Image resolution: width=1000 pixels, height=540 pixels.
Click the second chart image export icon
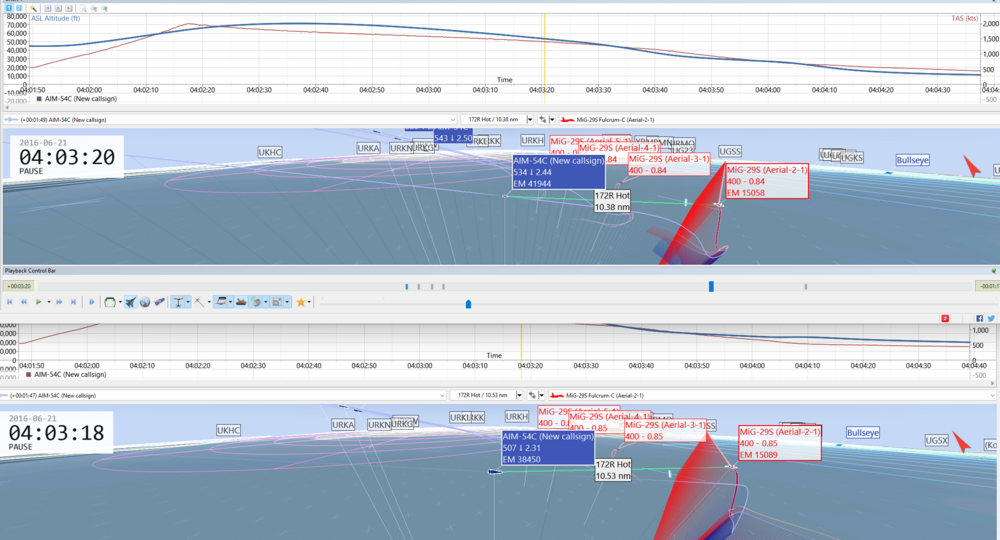pos(58,8)
